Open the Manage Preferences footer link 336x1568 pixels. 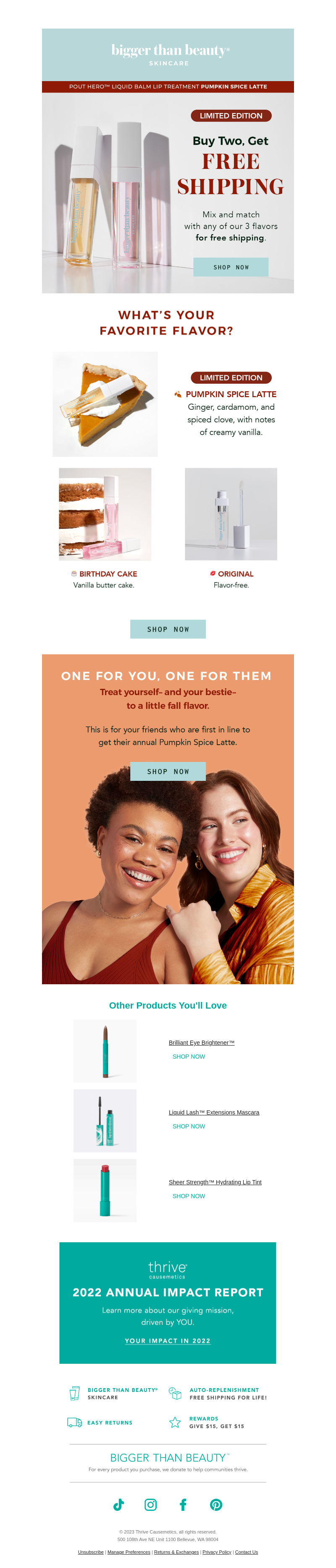(129, 1552)
